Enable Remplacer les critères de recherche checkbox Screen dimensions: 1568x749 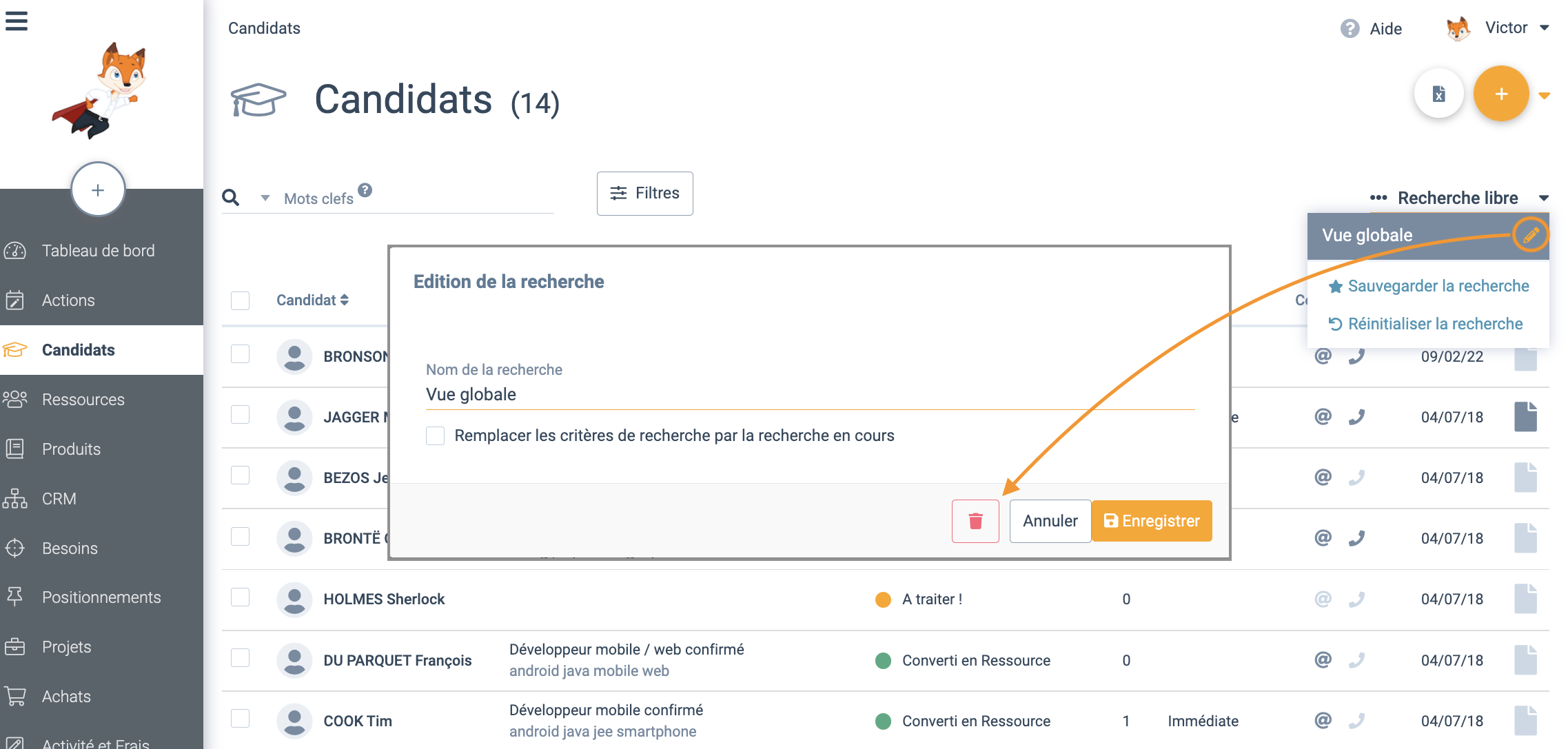pos(436,435)
